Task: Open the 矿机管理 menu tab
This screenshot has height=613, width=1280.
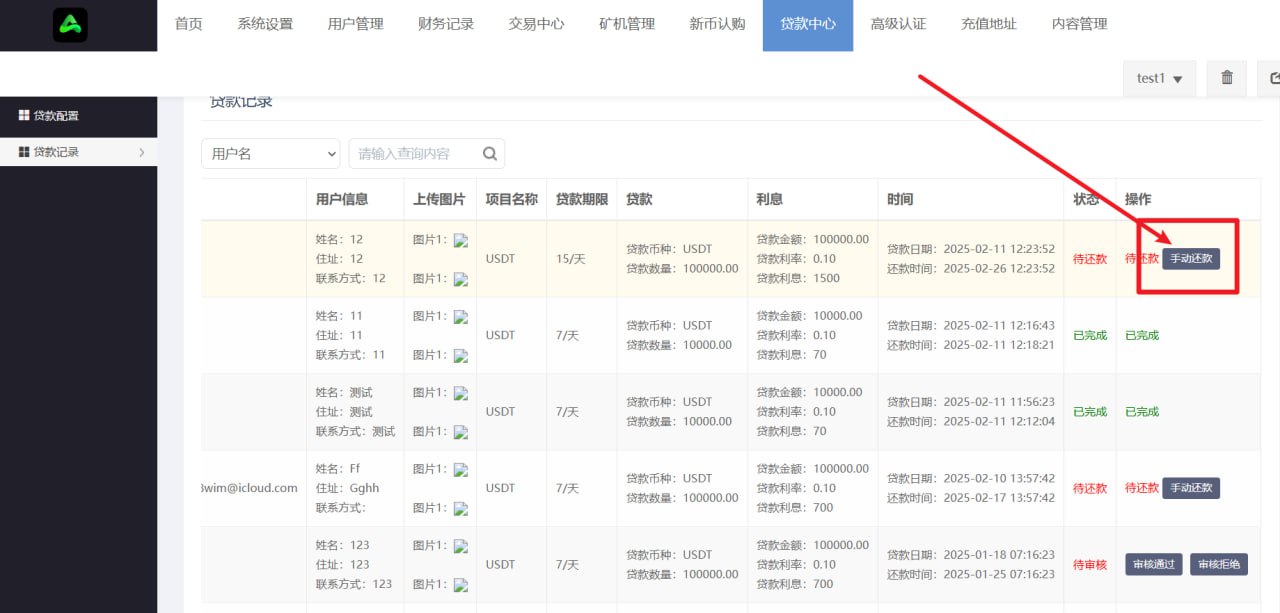Action: tap(627, 24)
